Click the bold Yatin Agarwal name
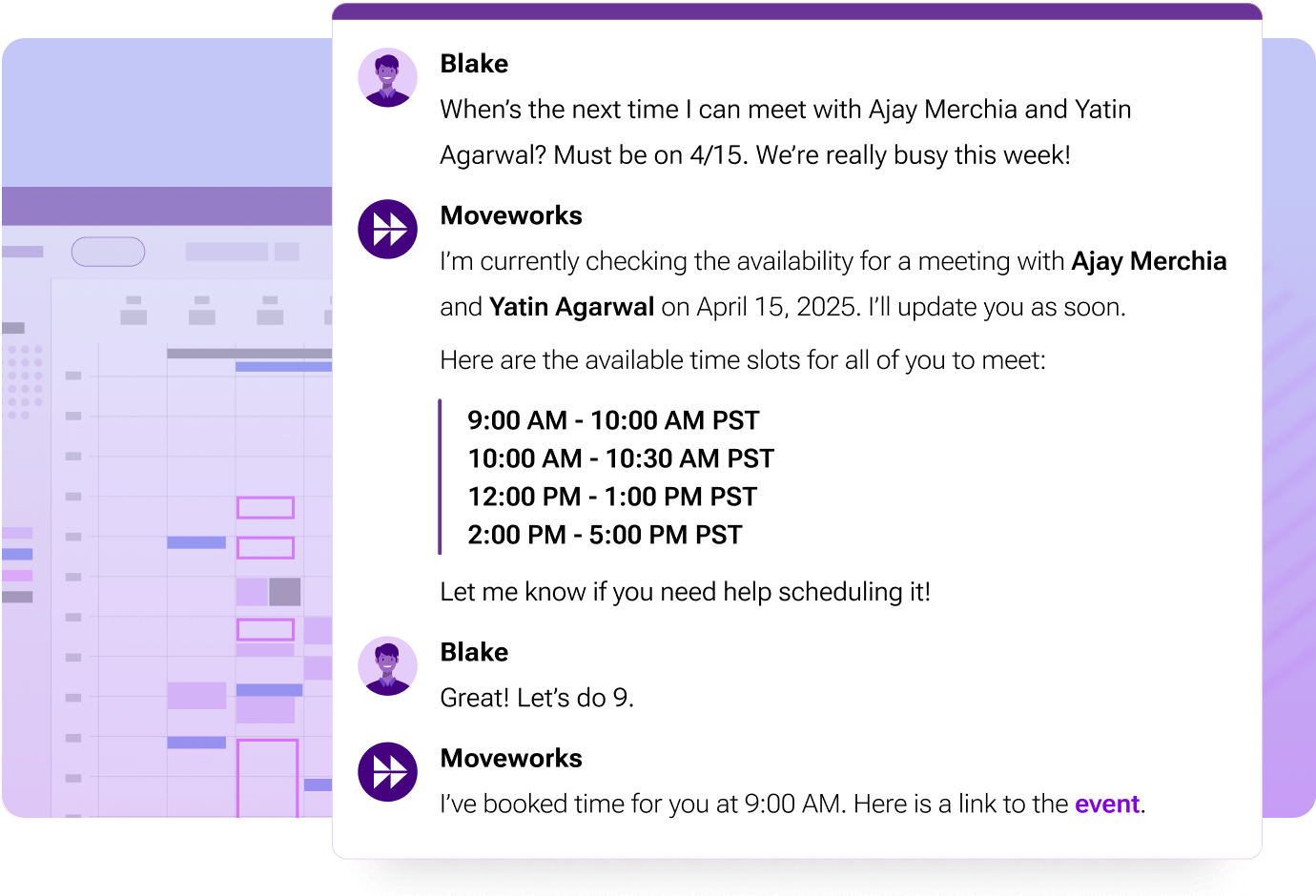The width and height of the screenshot is (1316, 896). point(571,307)
